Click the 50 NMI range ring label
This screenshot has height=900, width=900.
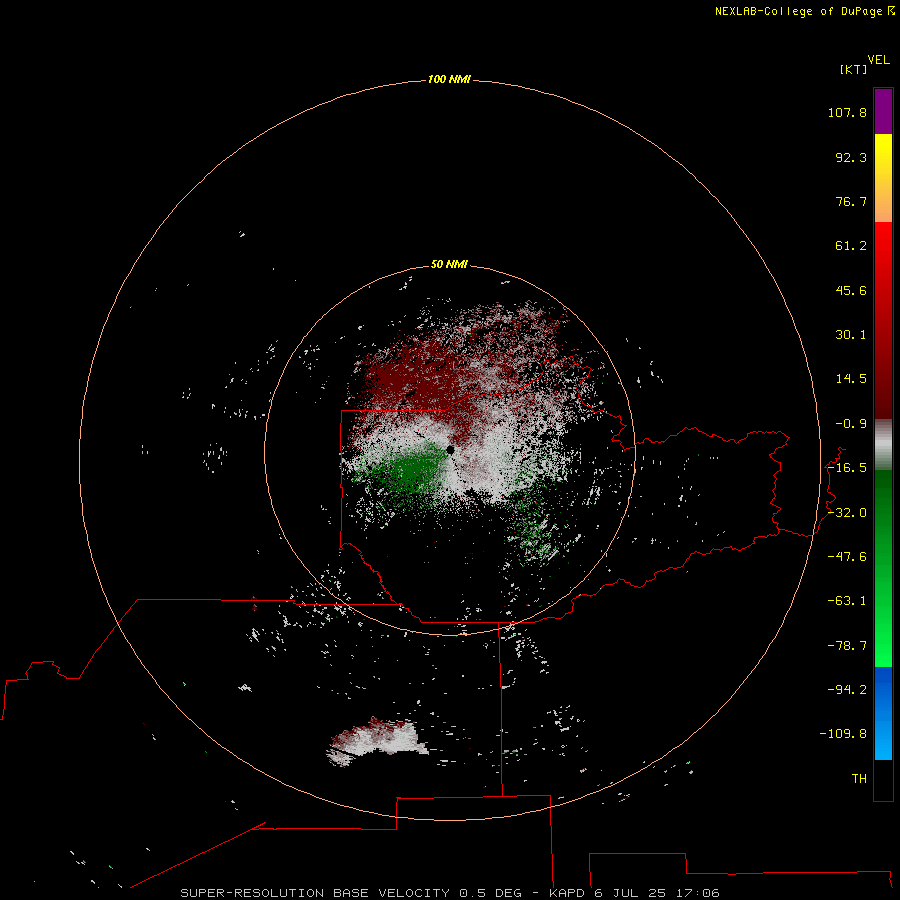(x=449, y=265)
